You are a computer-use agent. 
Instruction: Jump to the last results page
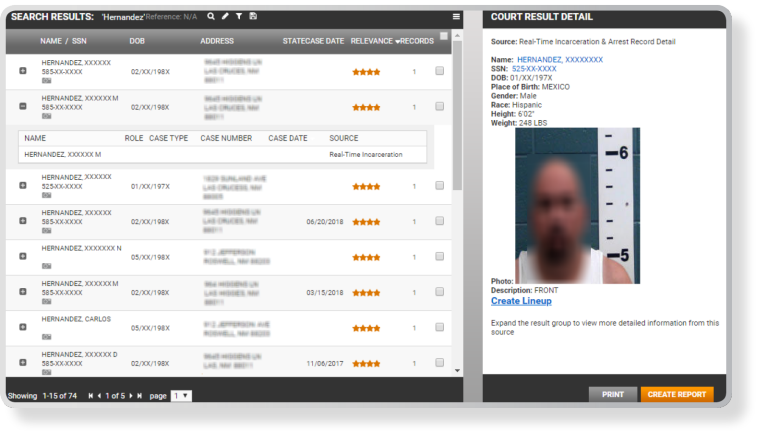click(140, 396)
